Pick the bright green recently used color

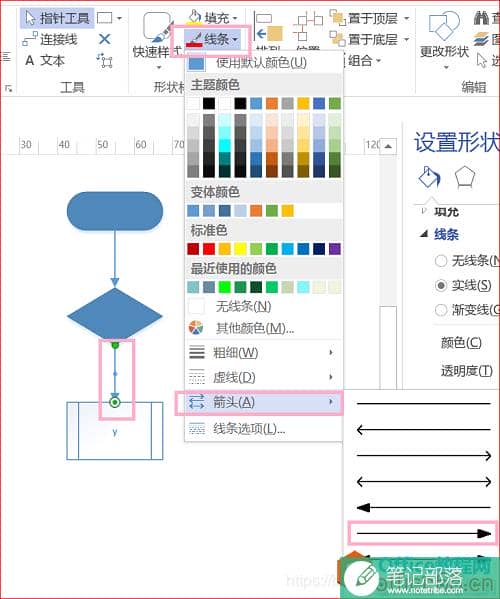tap(225, 287)
